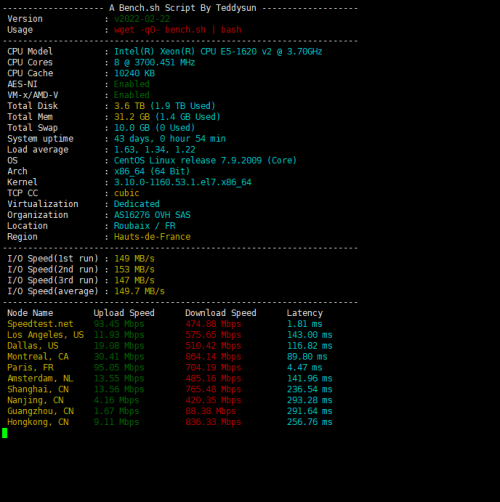Viewport: 500px width, 502px height.
Task: Select the Los Angeles, US node name
Action: coord(46,335)
